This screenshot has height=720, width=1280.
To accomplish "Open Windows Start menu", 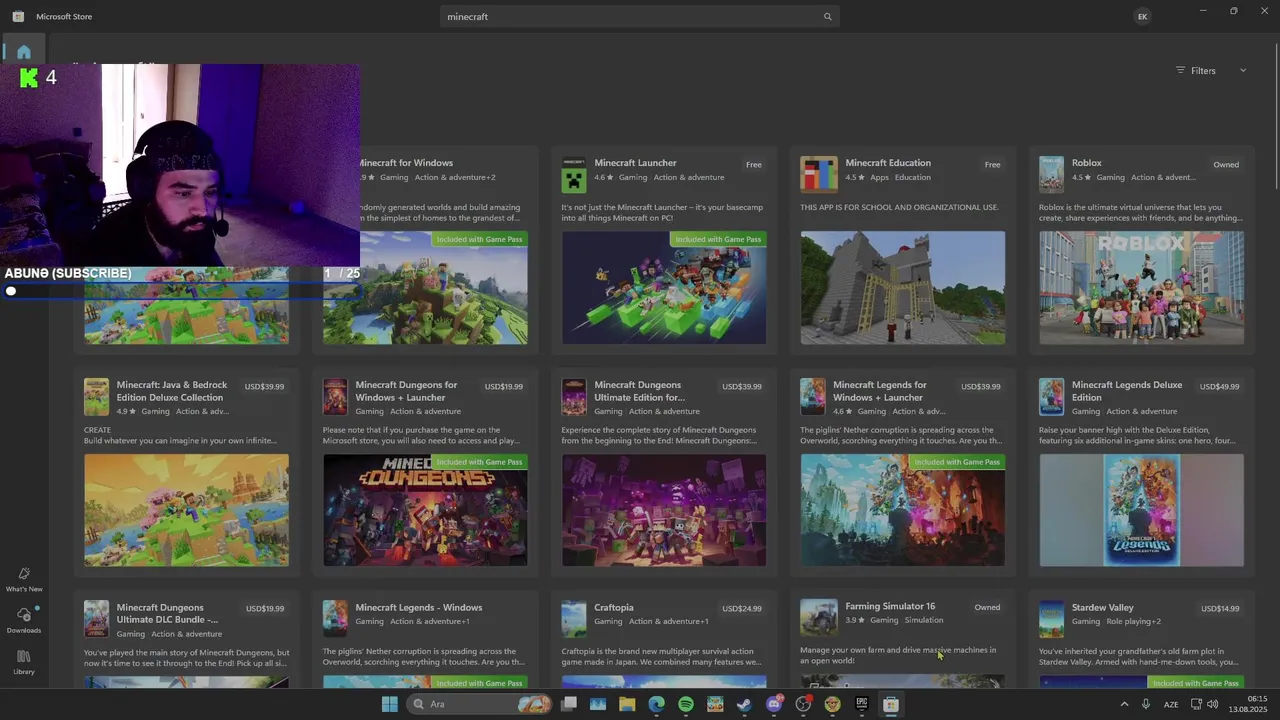I will 389,704.
